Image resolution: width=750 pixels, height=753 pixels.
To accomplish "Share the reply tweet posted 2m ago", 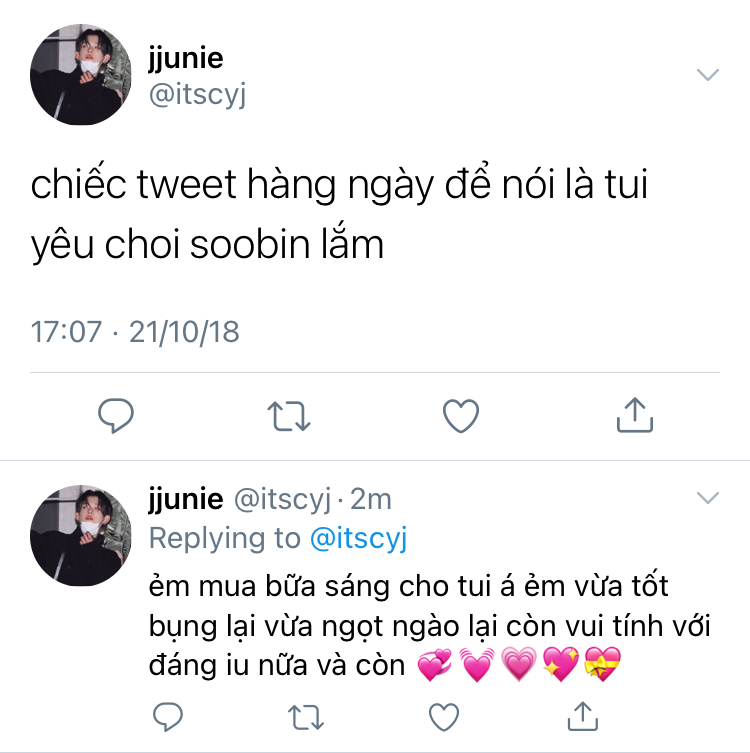I will coord(582,716).
